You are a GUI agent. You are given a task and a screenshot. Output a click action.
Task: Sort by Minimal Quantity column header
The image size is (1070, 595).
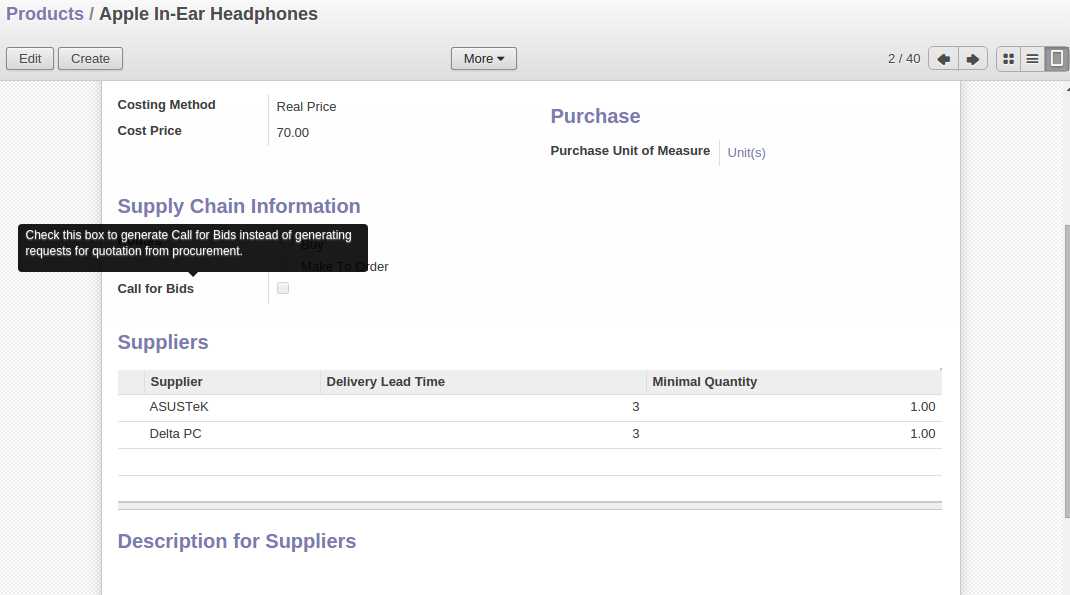(704, 382)
